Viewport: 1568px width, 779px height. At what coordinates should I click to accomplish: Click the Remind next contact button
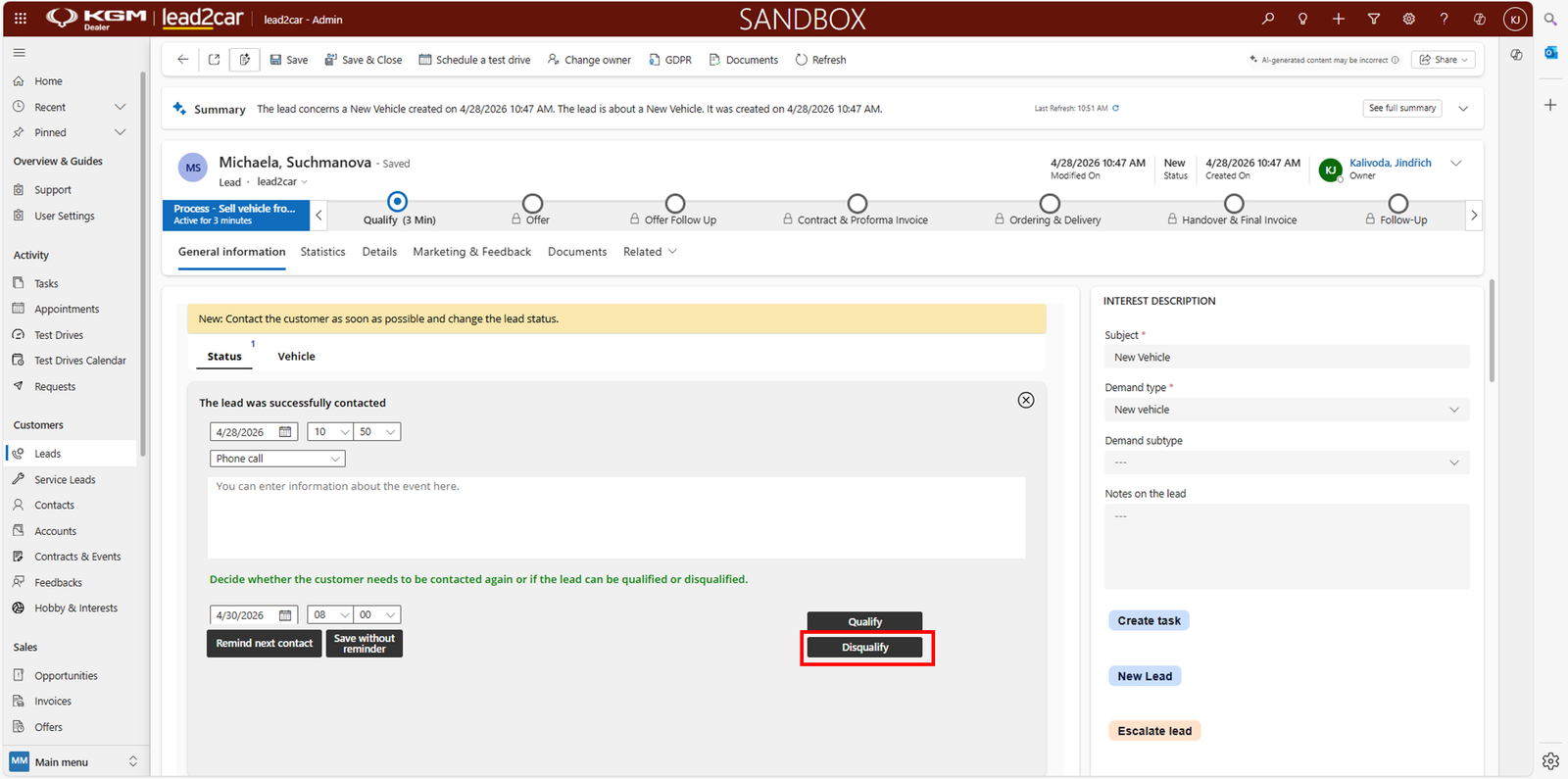[x=265, y=644]
